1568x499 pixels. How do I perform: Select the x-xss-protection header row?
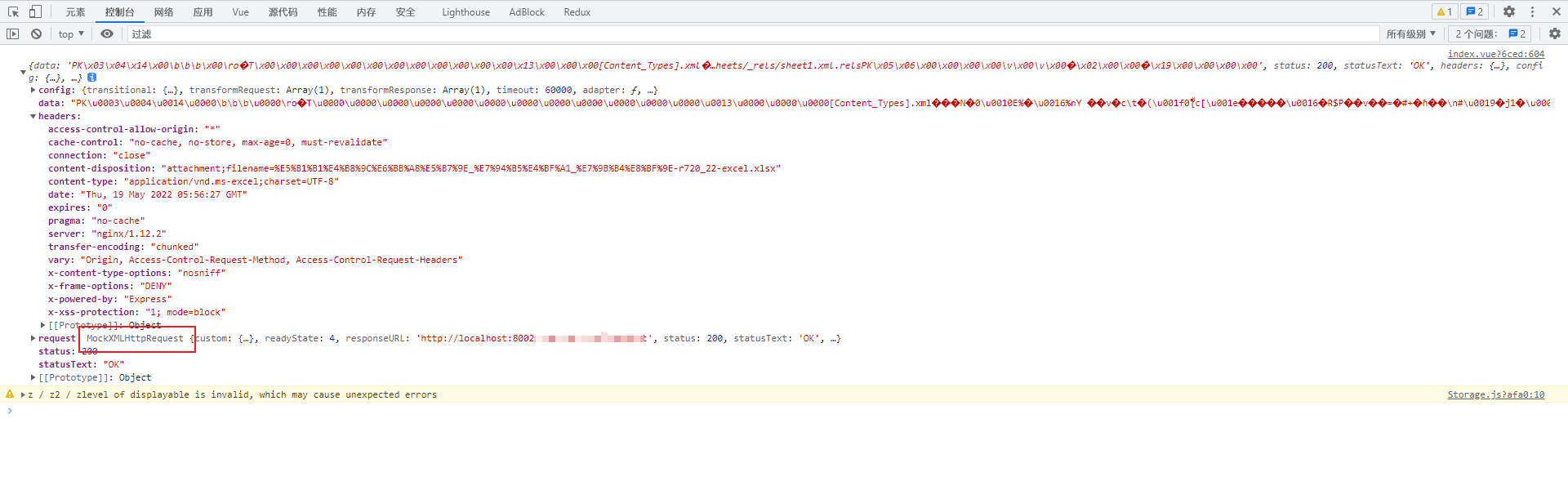[x=136, y=312]
